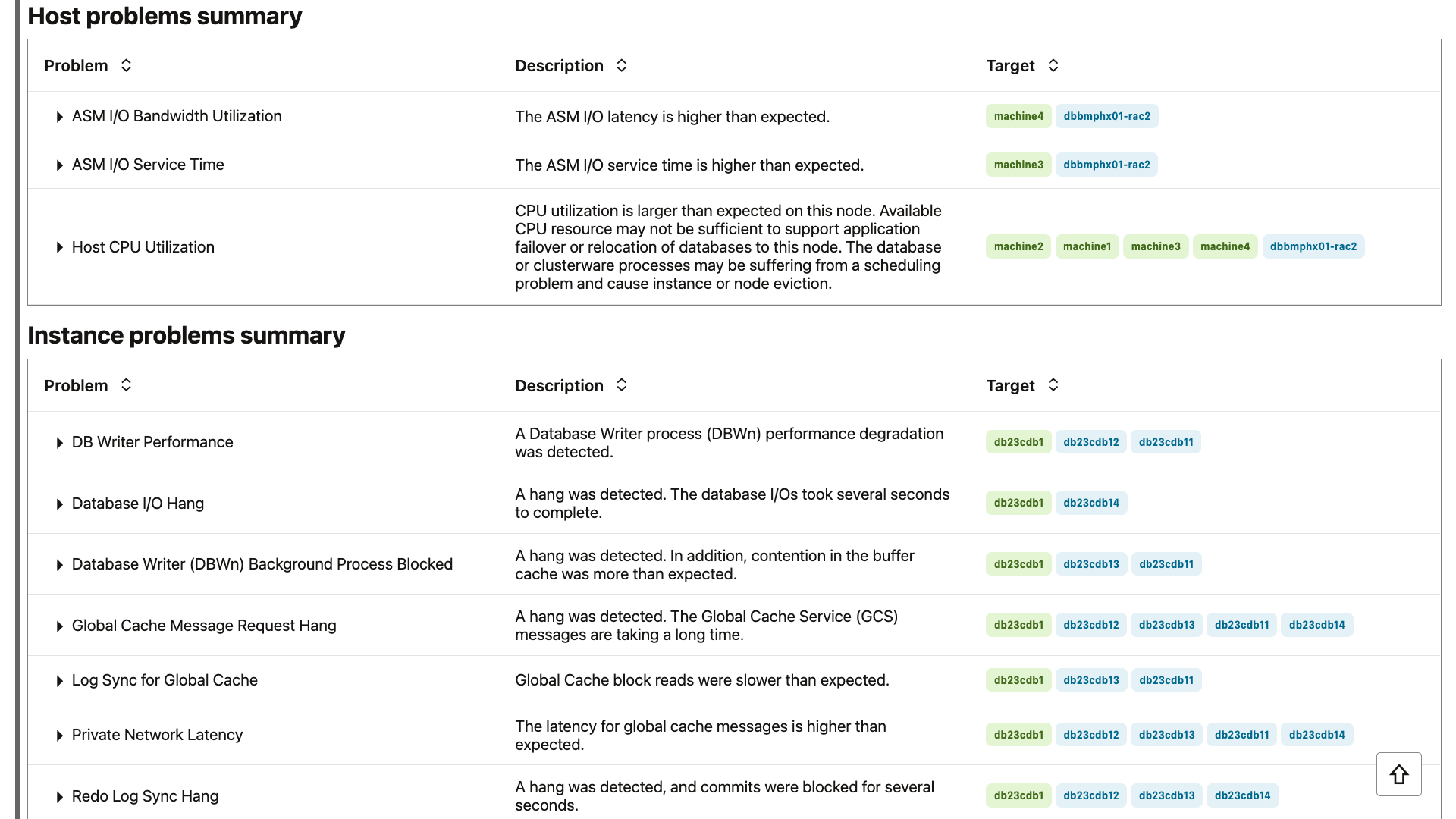The width and height of the screenshot is (1456, 819).
Task: Expand the Log Sync for Global Cache row
Action: point(59,680)
